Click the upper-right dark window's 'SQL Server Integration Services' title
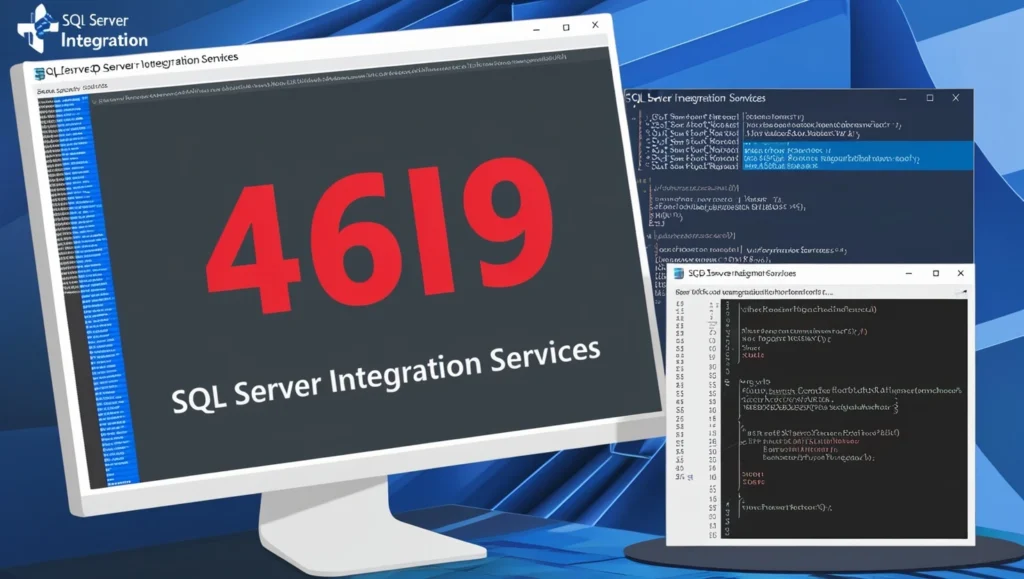This screenshot has height=579, width=1024. (695, 99)
